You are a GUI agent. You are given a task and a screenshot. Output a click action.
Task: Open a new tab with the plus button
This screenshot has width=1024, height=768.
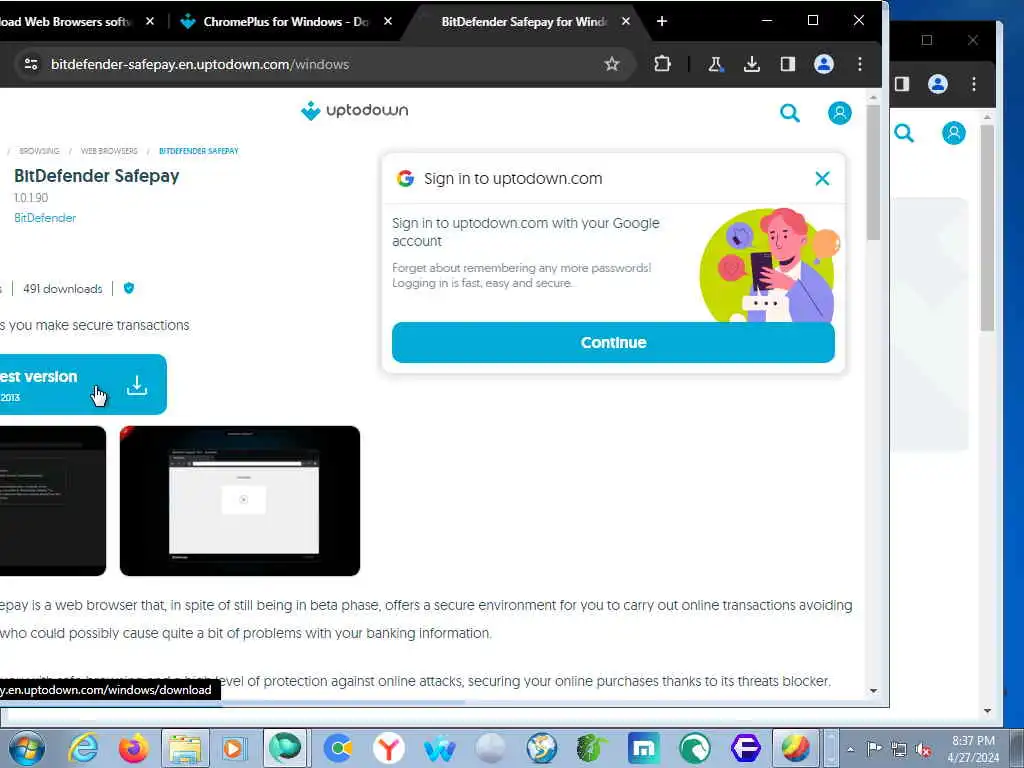pyautogui.click(x=662, y=22)
